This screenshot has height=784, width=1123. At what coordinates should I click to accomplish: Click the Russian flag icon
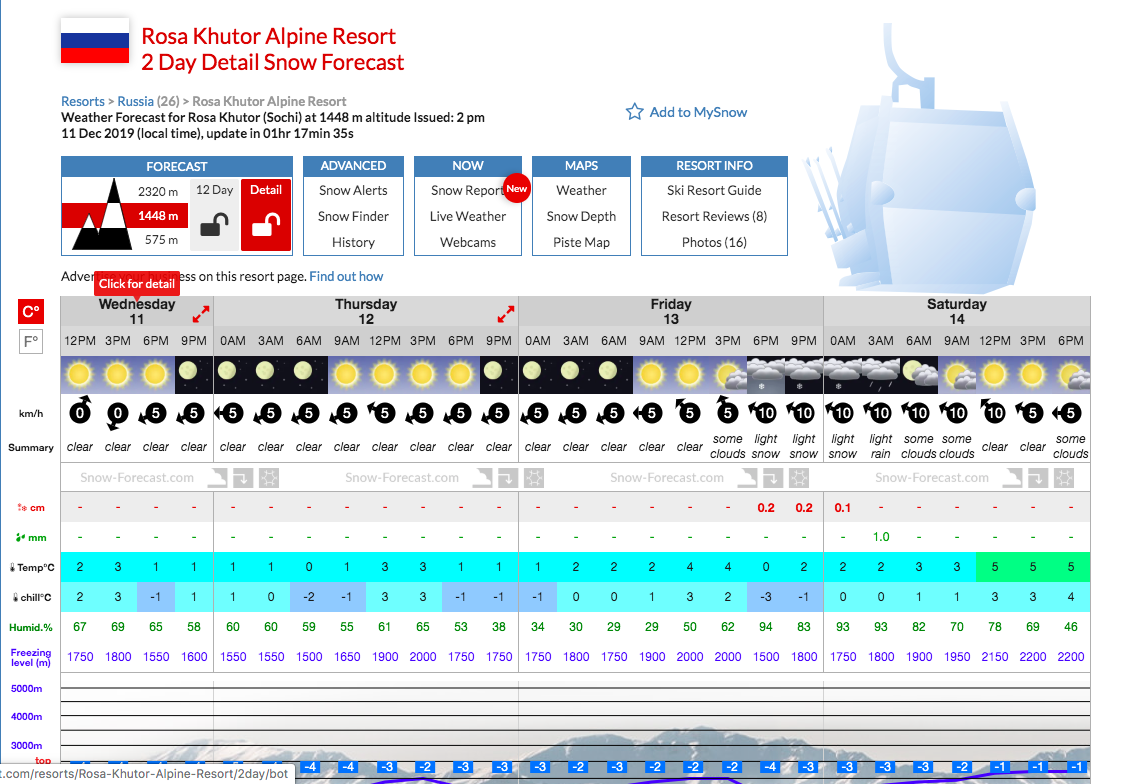pos(95,42)
